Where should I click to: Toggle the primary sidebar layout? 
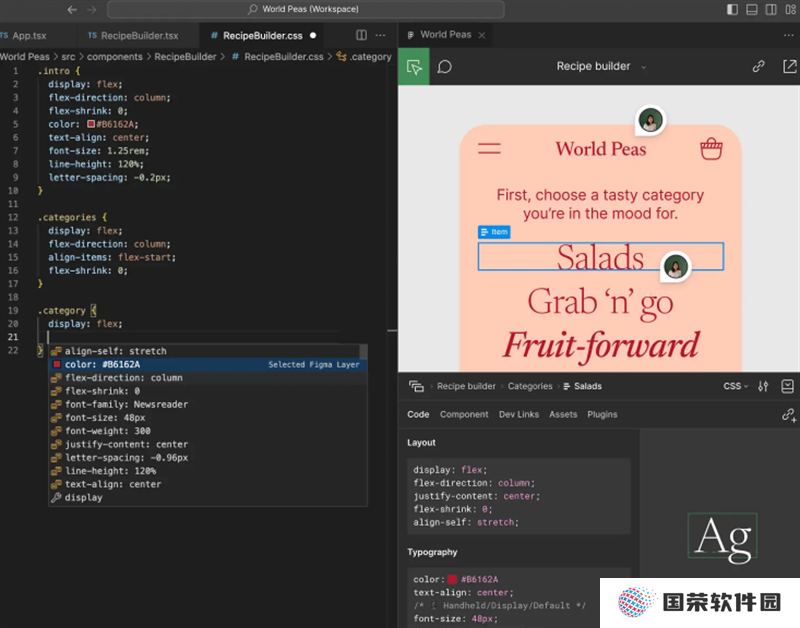[732, 9]
